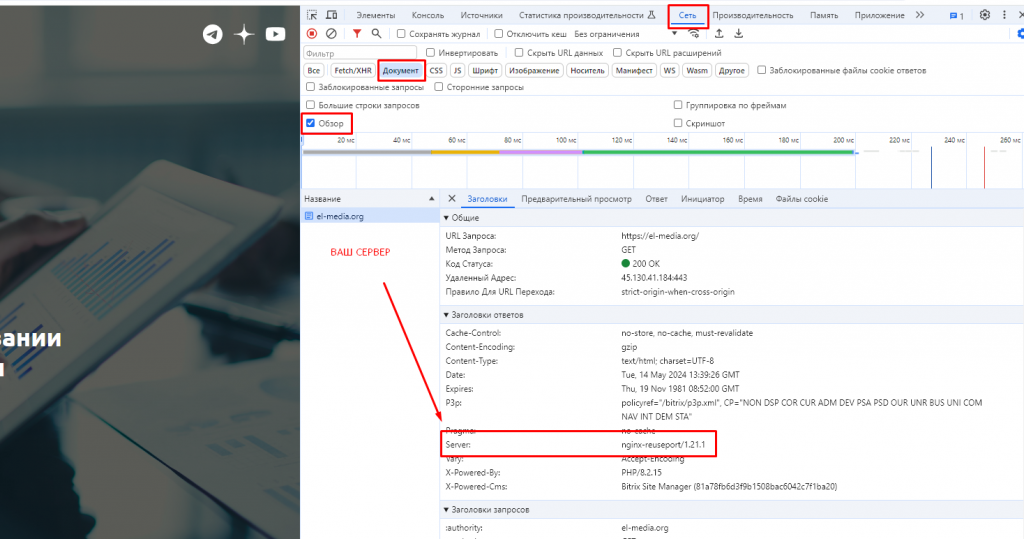This screenshot has height=539, width=1024.
Task: Filter requests by Шрифт
Action: coord(485,71)
